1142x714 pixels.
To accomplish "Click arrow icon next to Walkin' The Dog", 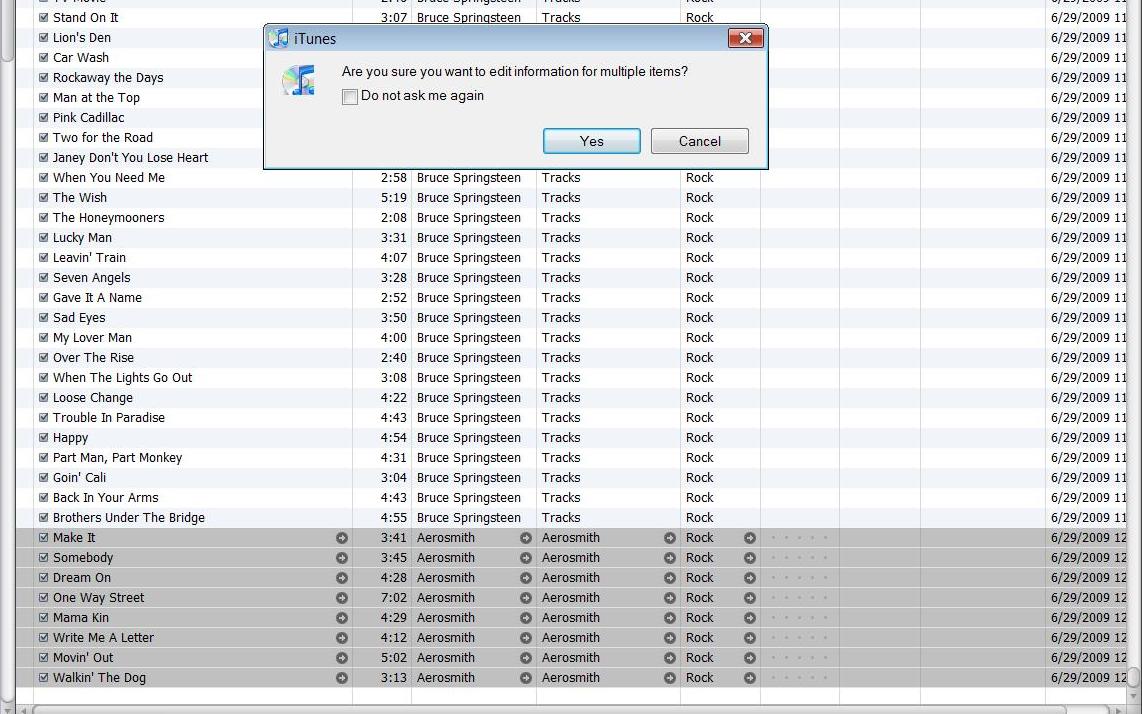I will pyautogui.click(x=342, y=678).
